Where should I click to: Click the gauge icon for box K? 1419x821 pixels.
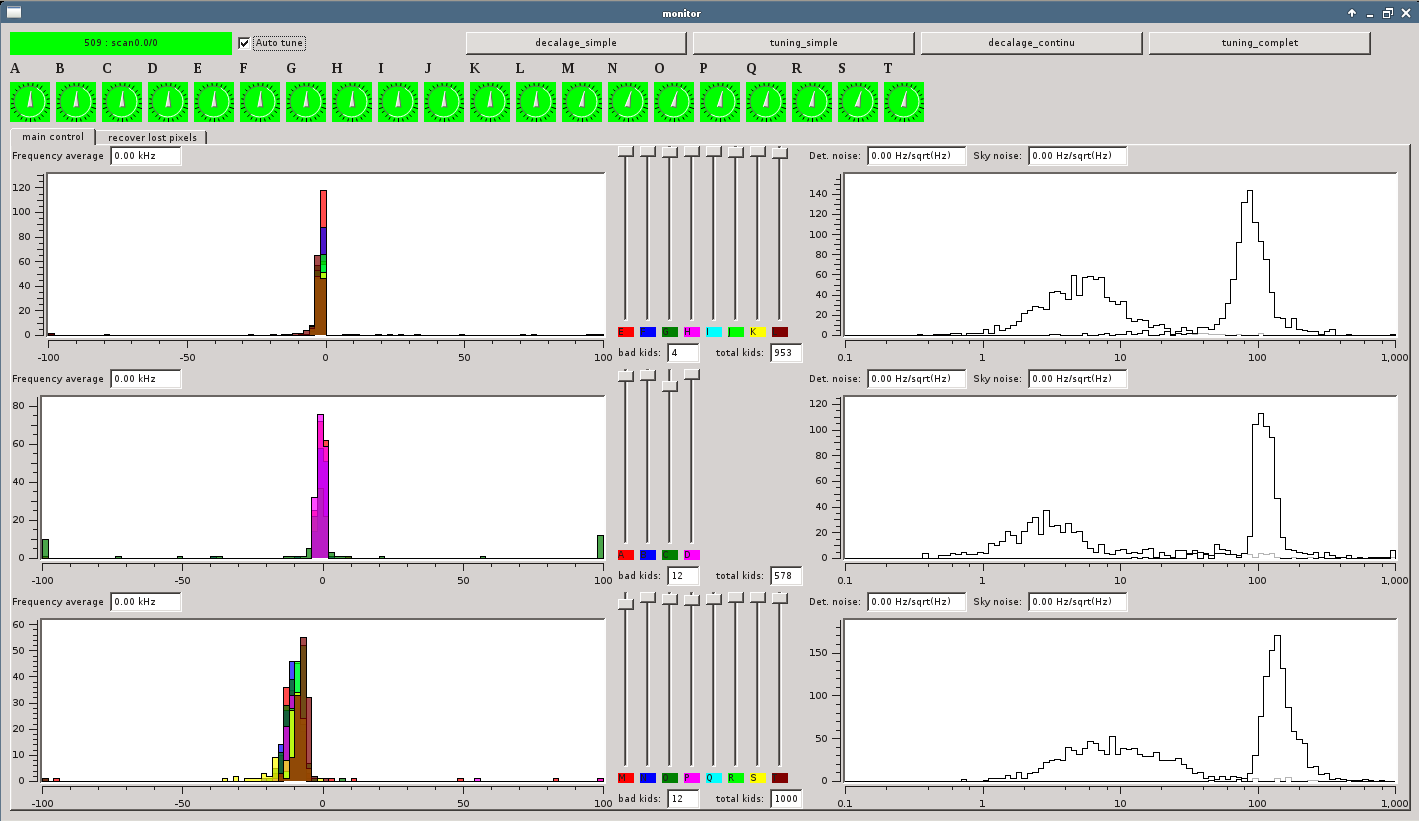(490, 102)
